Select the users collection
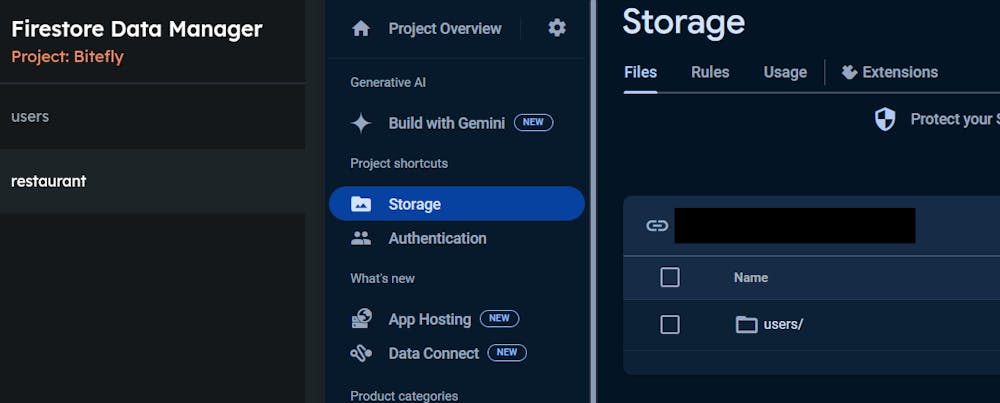 point(30,116)
